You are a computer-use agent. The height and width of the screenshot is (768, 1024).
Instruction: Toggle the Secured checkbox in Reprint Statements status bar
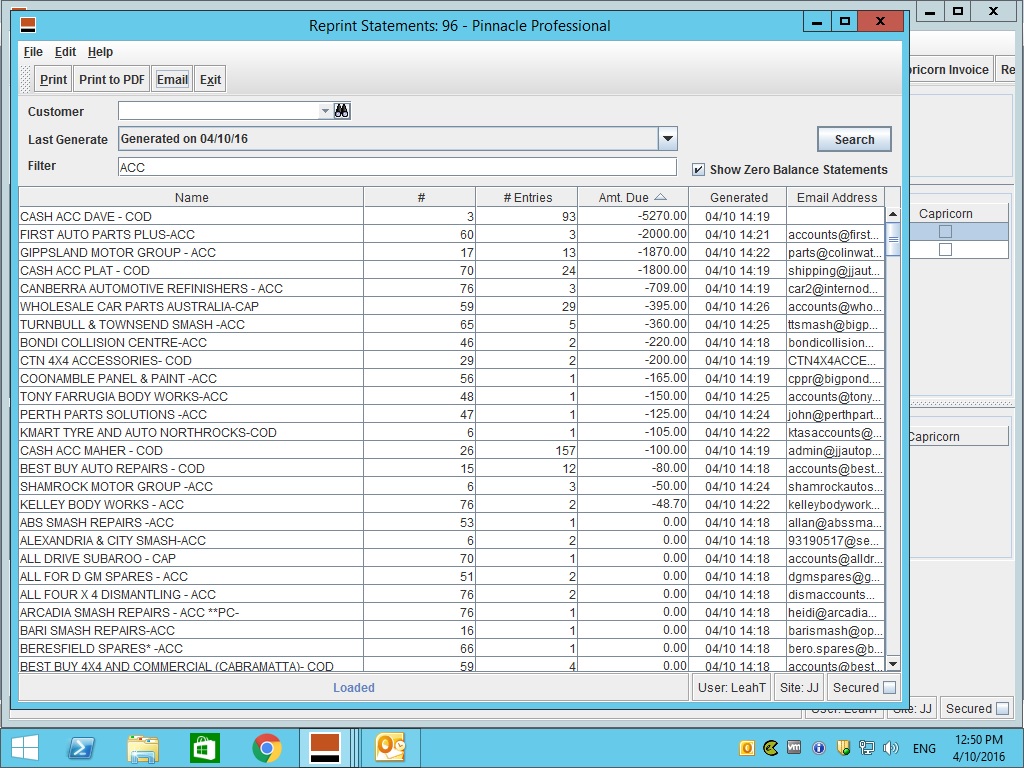pyautogui.click(x=889, y=688)
